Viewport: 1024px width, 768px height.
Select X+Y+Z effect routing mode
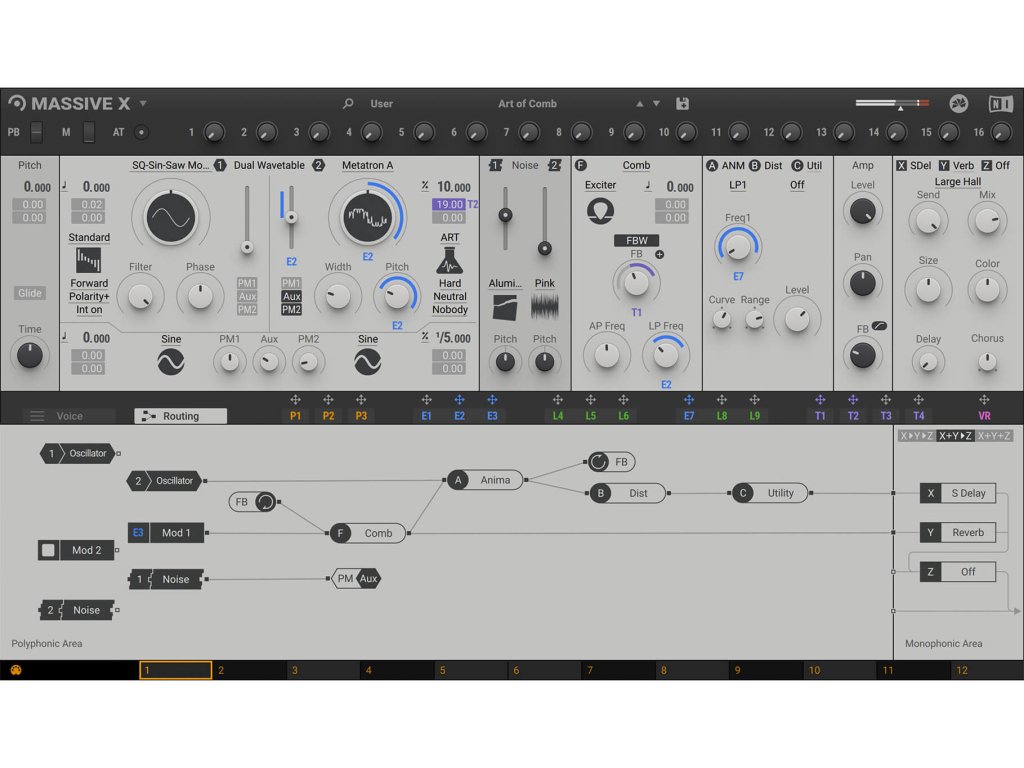point(994,436)
